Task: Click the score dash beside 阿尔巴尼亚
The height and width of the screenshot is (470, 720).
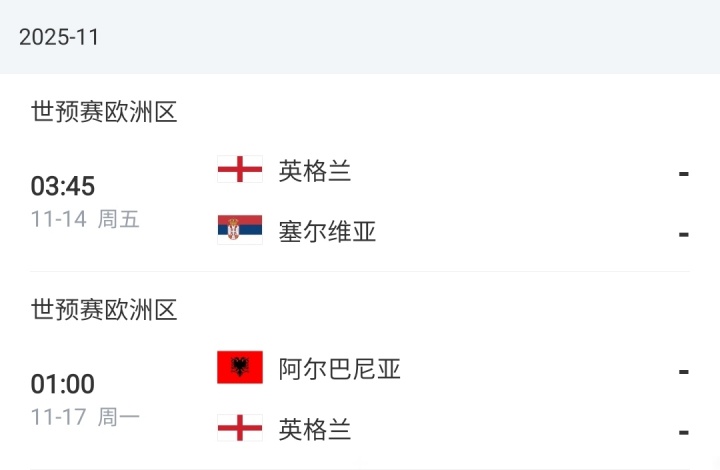Action: pos(684,371)
